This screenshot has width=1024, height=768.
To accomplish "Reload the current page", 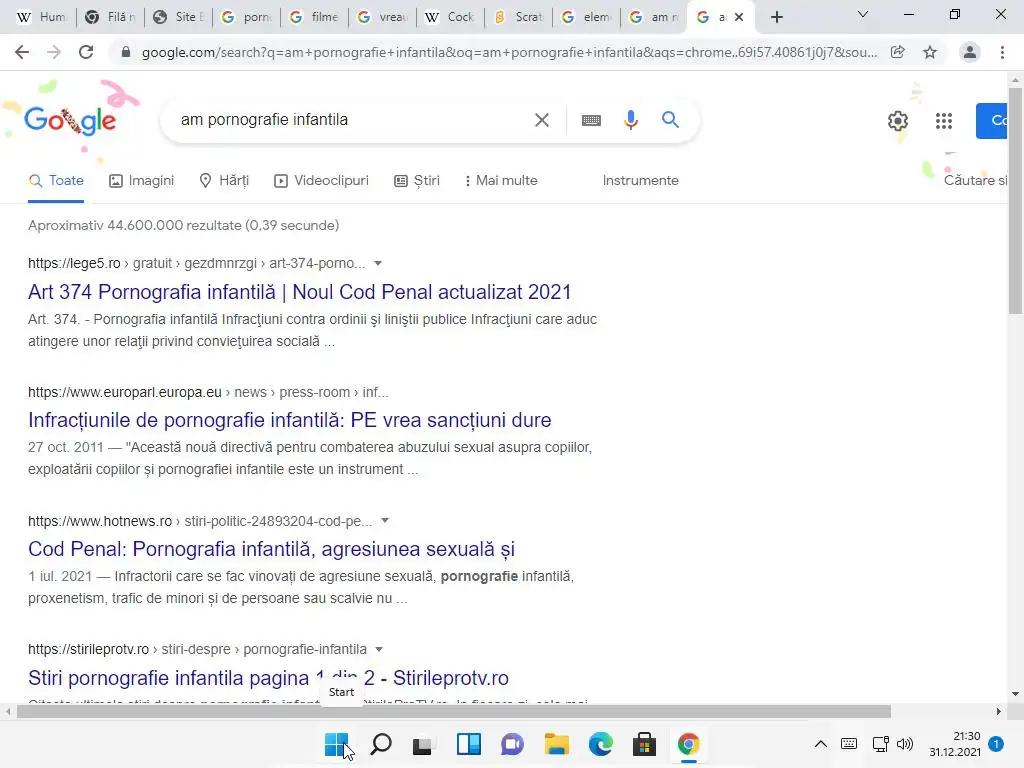I will (86, 52).
